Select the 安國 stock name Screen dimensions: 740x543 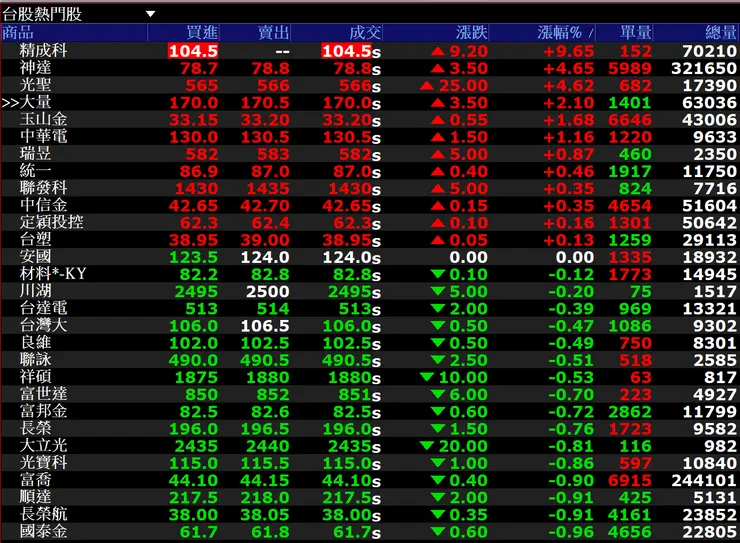coord(35,256)
